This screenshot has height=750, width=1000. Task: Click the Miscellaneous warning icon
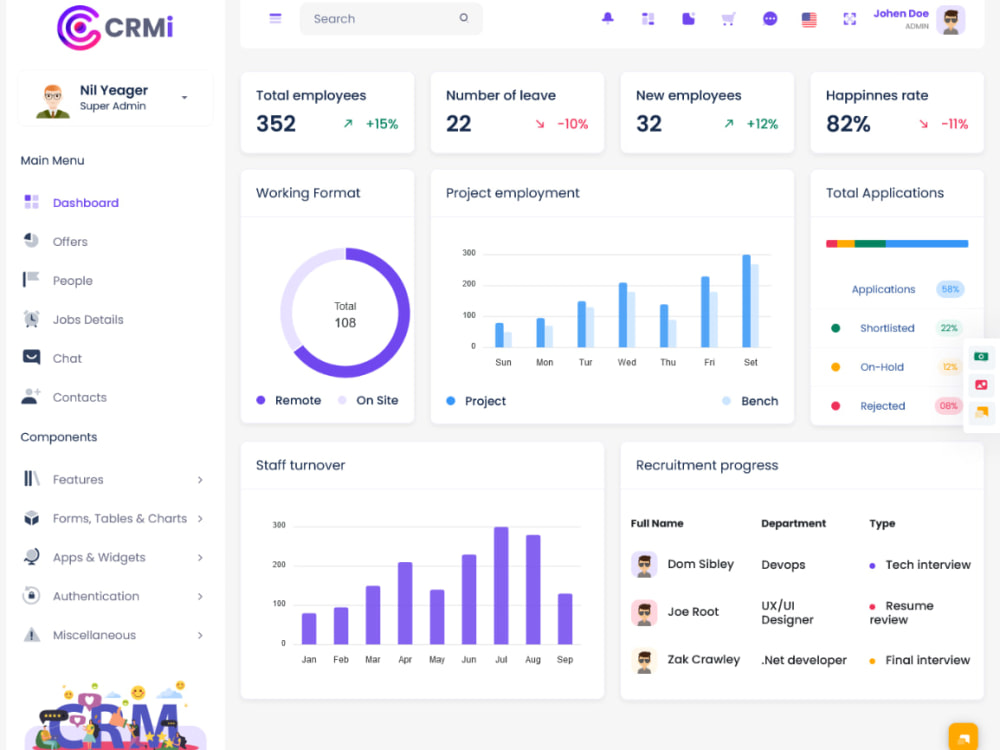(31, 634)
